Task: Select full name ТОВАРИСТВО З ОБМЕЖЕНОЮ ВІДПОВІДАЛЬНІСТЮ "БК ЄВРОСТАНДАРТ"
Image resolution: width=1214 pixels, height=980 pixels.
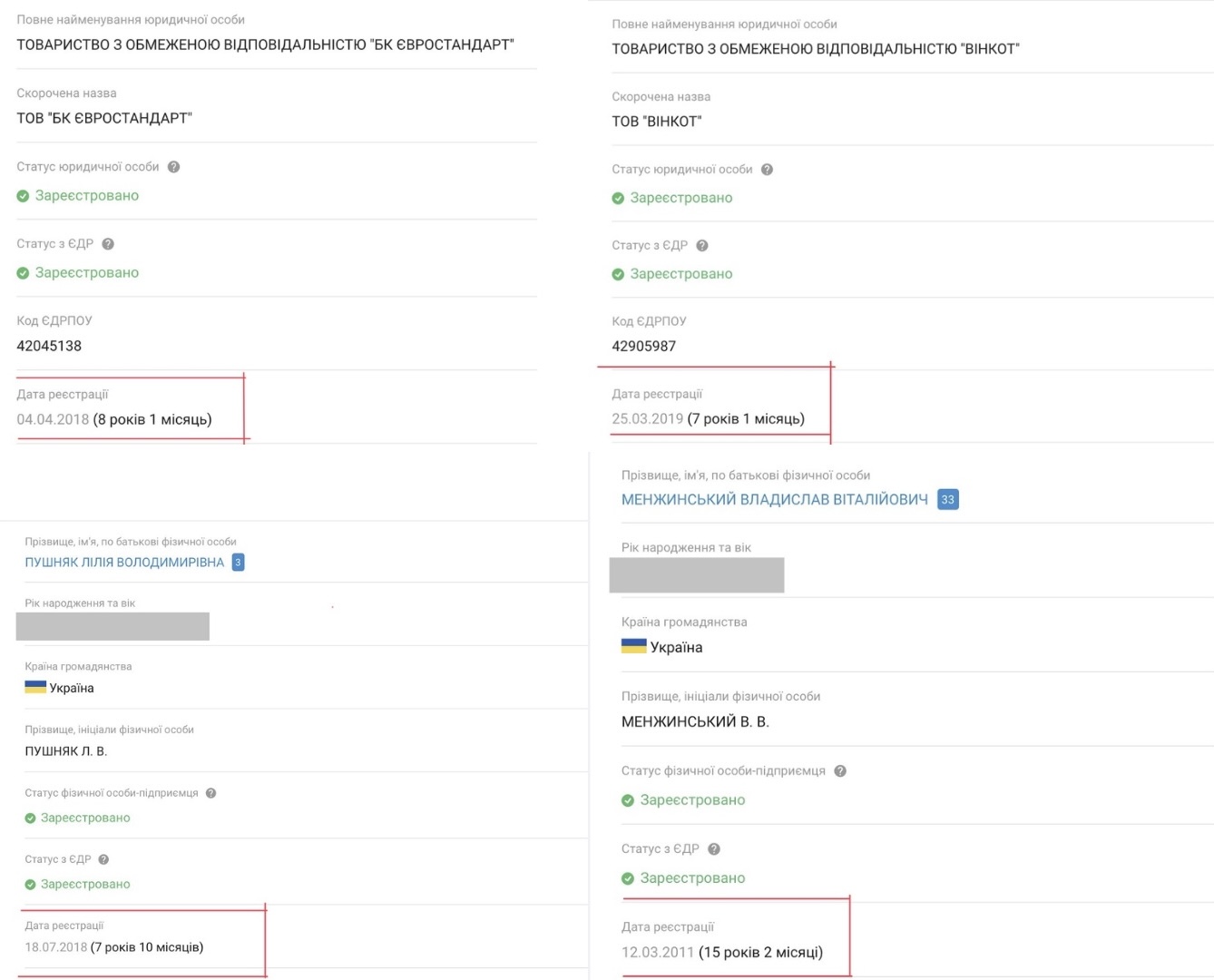Action: point(265,44)
